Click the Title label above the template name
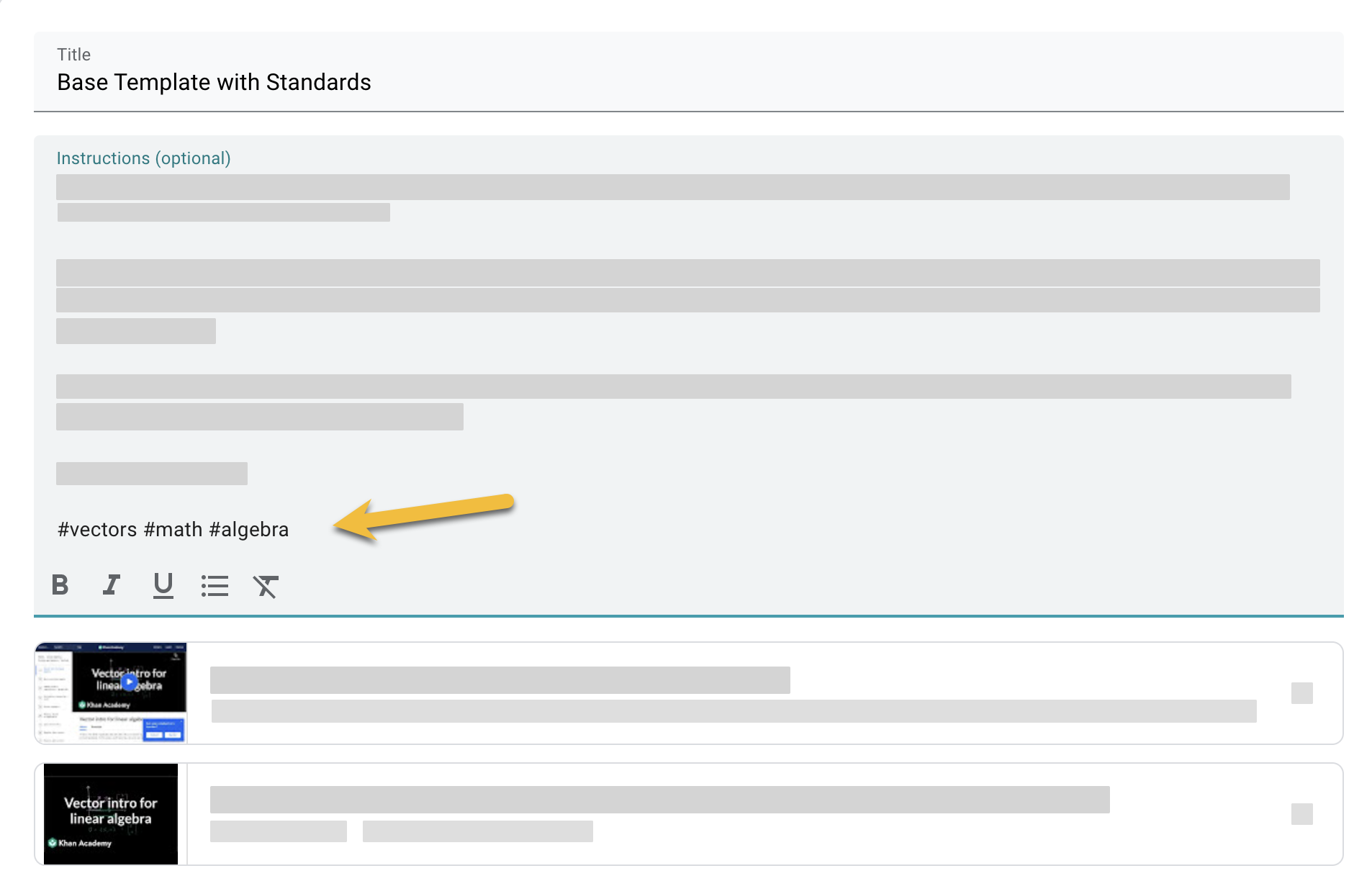 point(73,55)
